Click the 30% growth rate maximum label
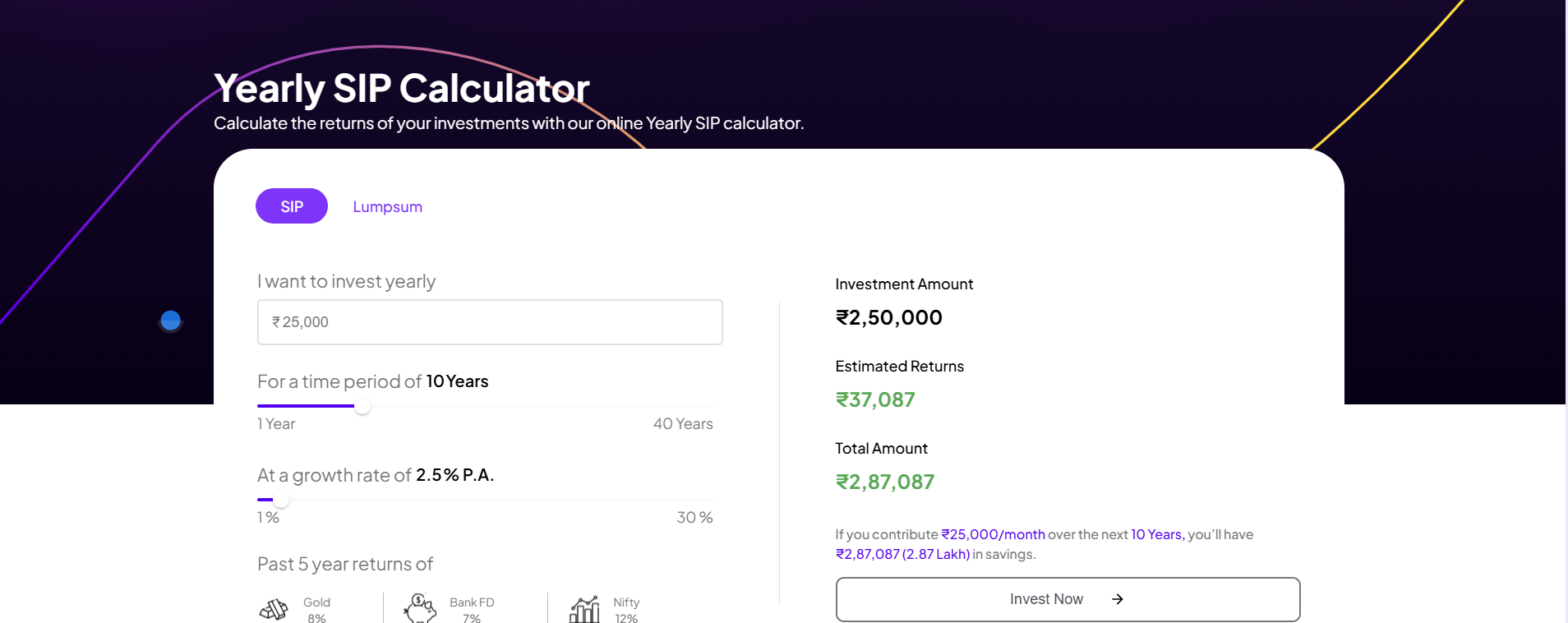 coord(694,517)
